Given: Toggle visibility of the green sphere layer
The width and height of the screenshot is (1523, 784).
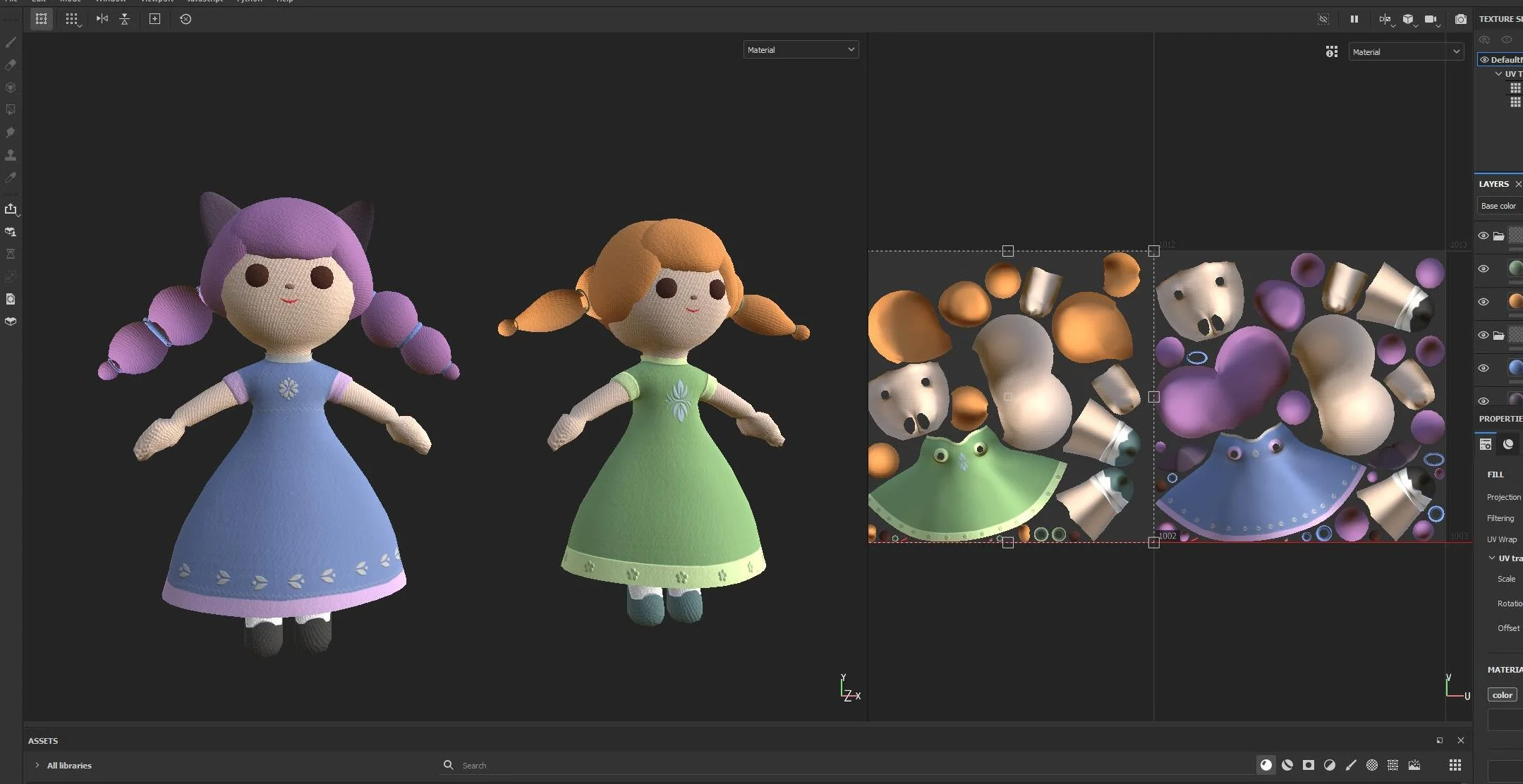Looking at the screenshot, I should [x=1483, y=269].
